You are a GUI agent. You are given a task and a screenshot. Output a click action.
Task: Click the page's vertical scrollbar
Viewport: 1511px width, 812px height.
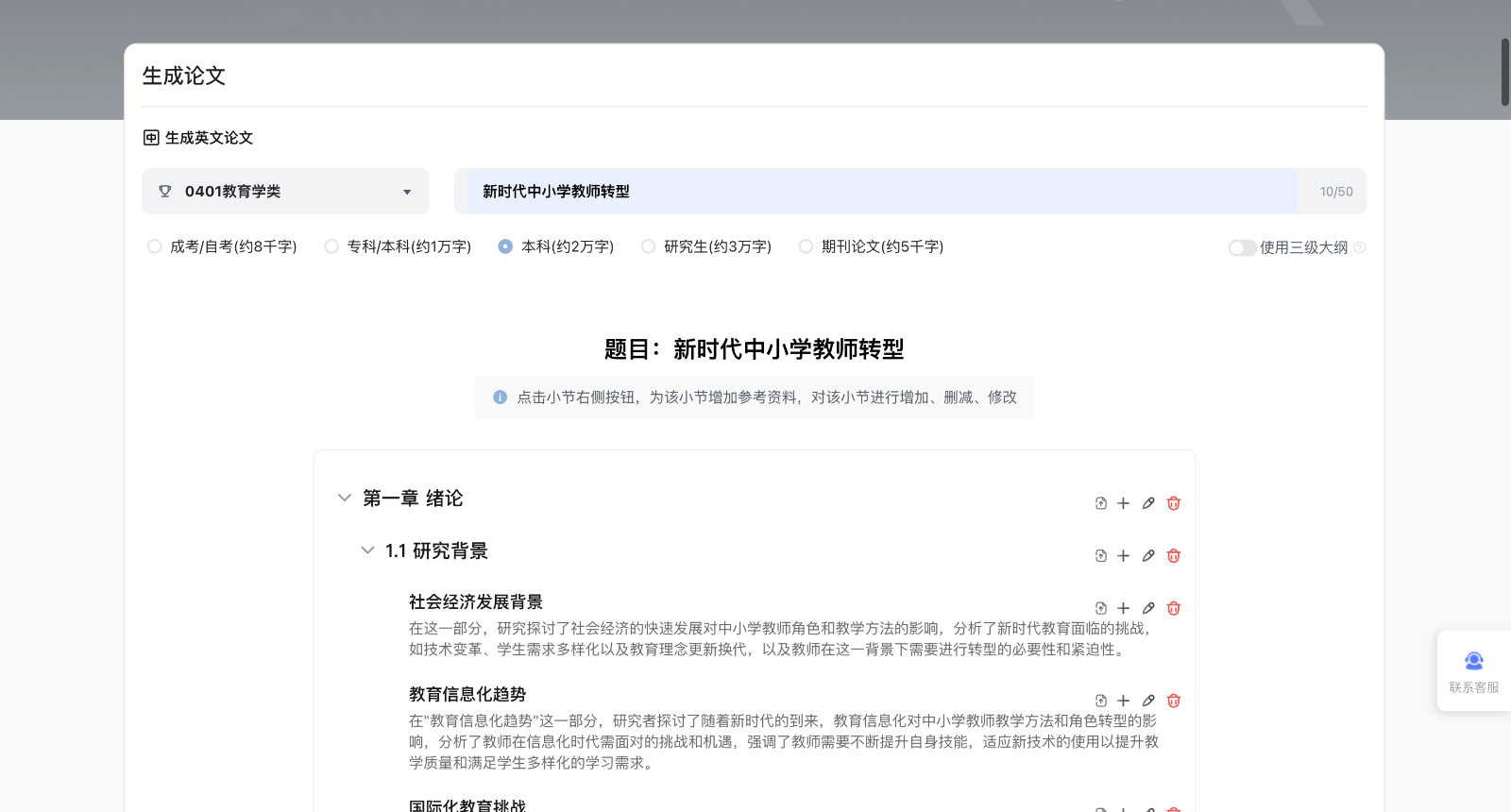(x=1505, y=72)
